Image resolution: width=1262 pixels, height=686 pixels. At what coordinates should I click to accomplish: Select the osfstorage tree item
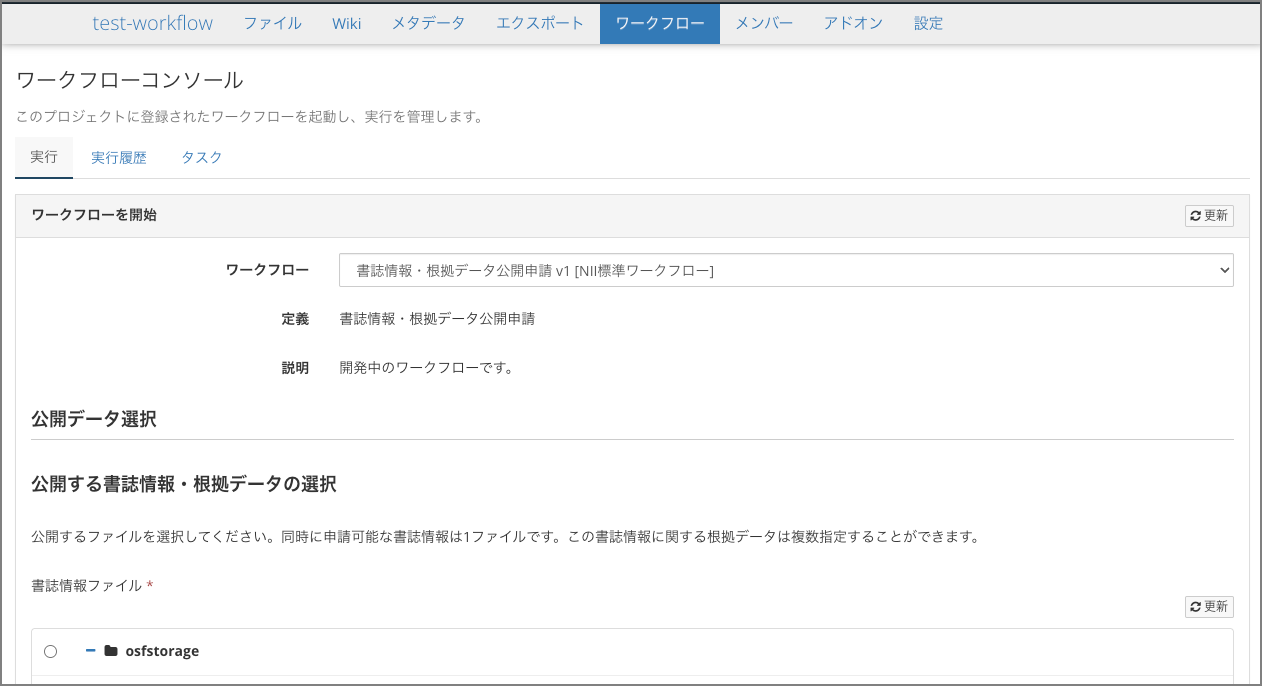click(163, 651)
